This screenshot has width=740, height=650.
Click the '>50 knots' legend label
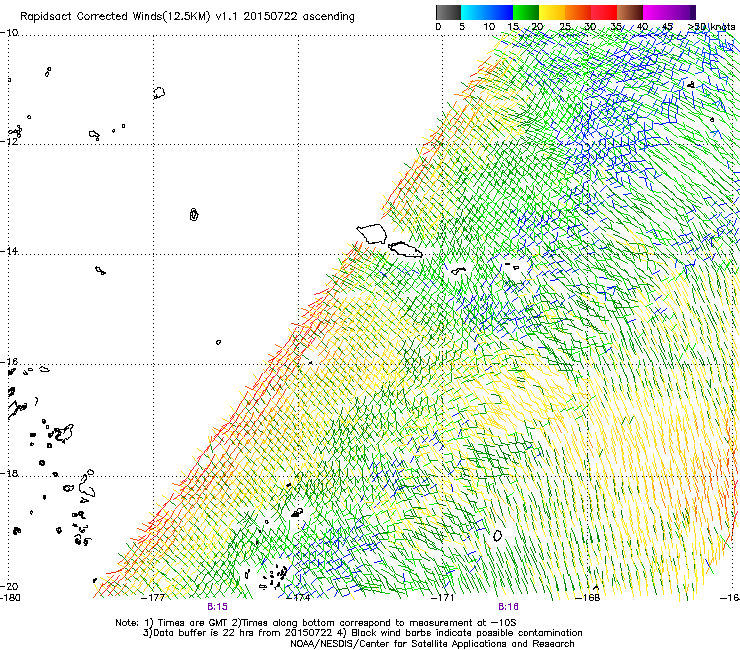coord(711,27)
